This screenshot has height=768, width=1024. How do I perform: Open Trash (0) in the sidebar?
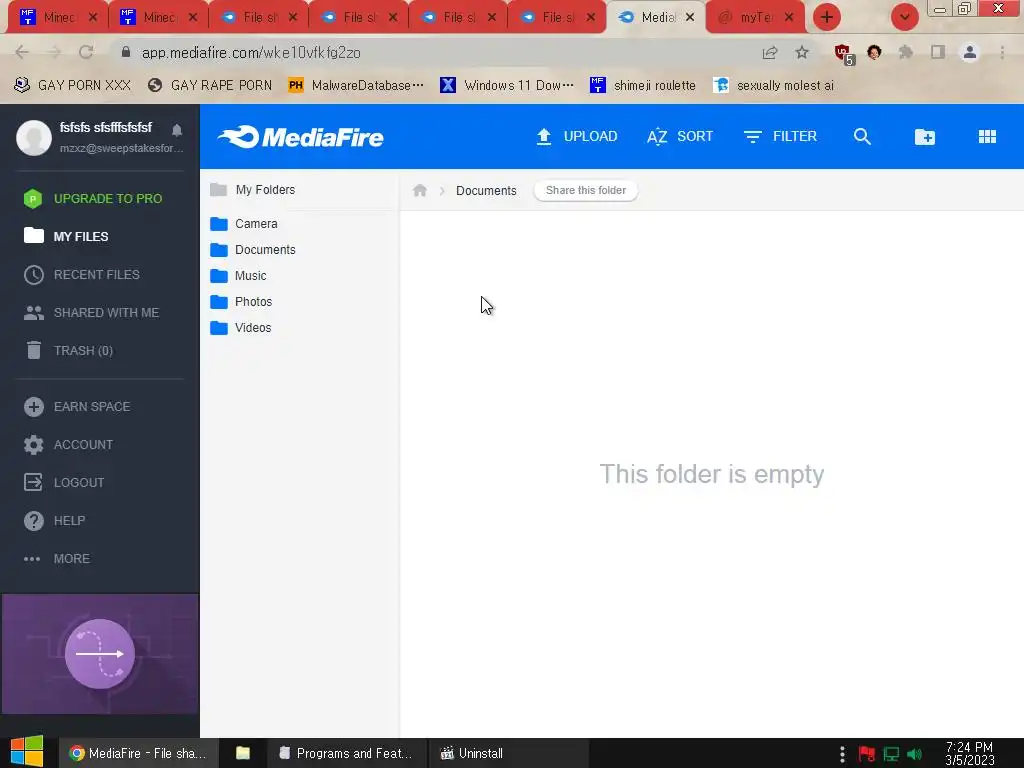coord(69,351)
